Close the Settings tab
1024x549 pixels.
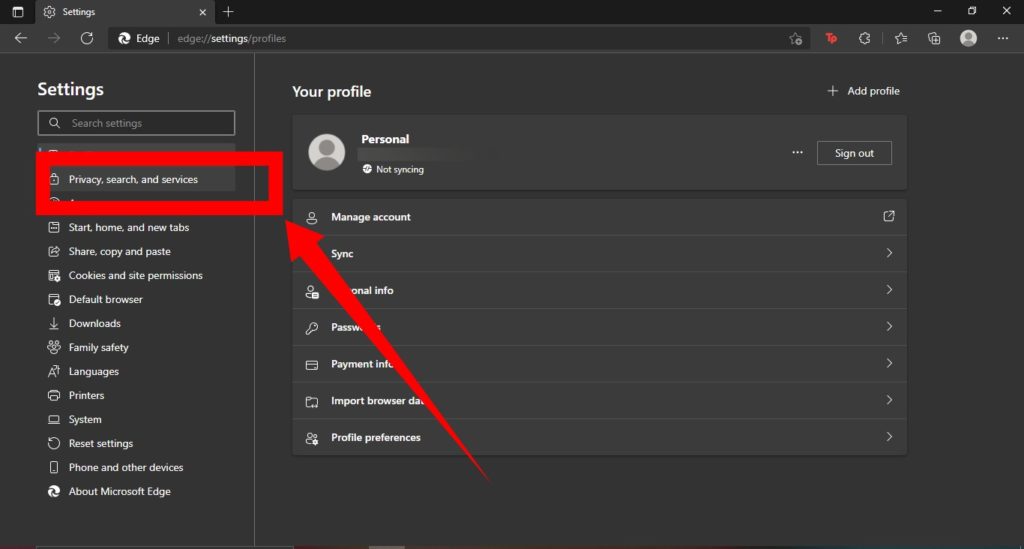point(202,12)
